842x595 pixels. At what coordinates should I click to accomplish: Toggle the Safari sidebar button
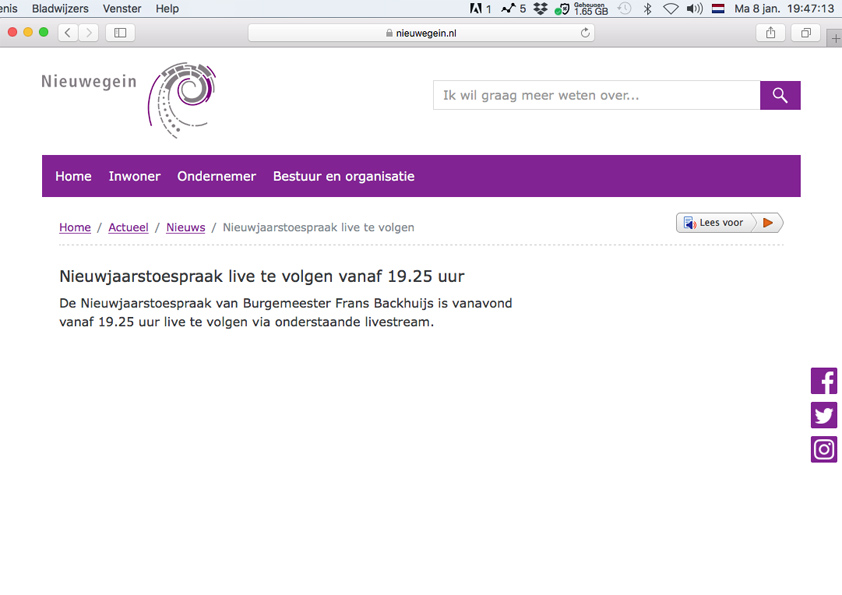(120, 33)
